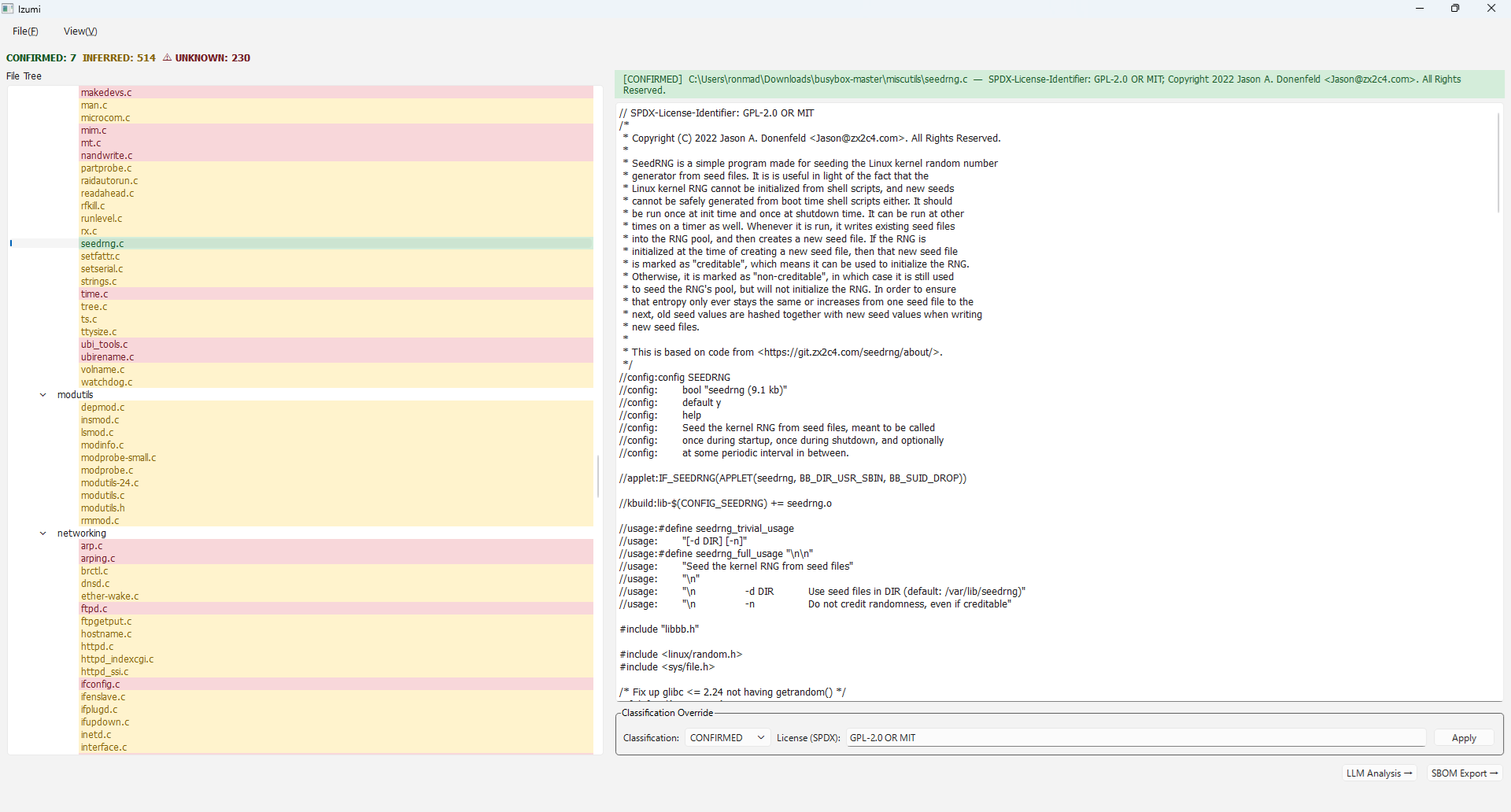Click the Izumi application icon in title bar
Image resolution: width=1511 pixels, height=812 pixels.
click(x=9, y=9)
